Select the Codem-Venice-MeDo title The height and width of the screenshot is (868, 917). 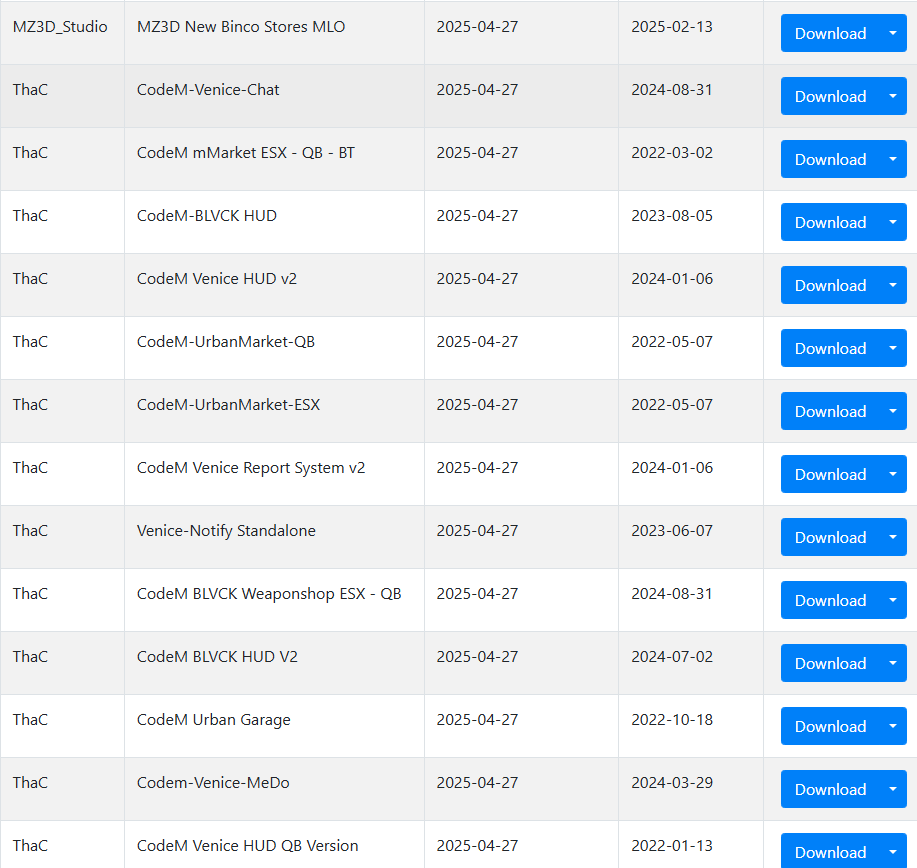[x=213, y=783]
